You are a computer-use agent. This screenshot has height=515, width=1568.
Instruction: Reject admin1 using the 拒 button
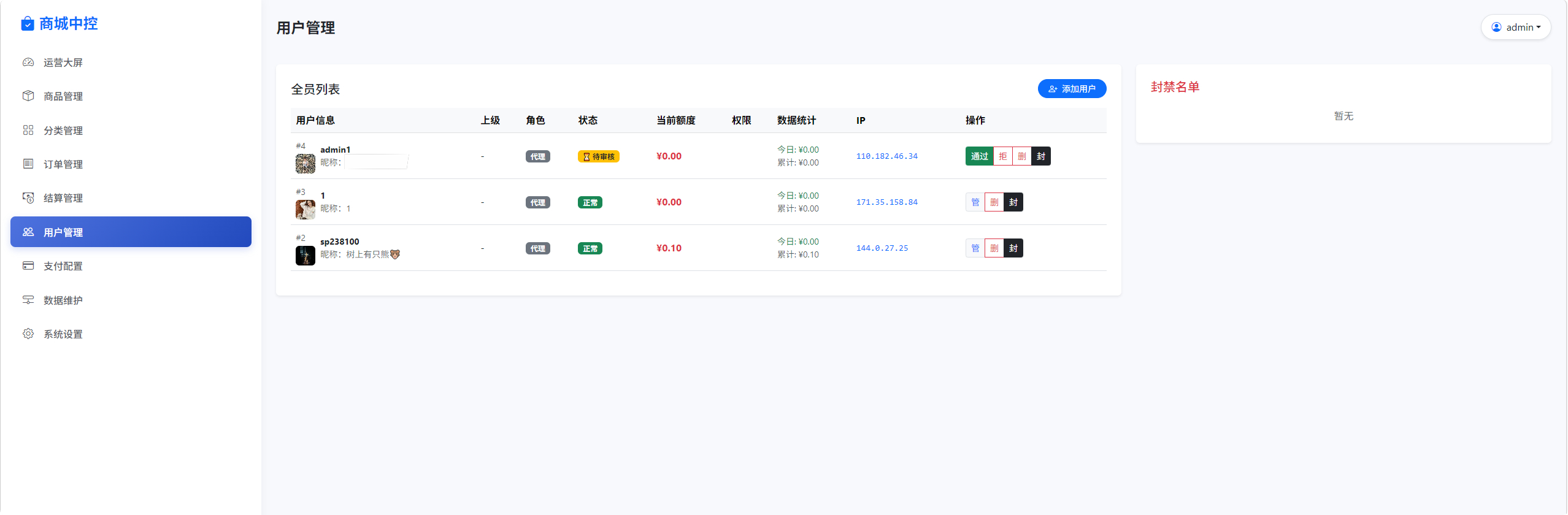(1002, 156)
